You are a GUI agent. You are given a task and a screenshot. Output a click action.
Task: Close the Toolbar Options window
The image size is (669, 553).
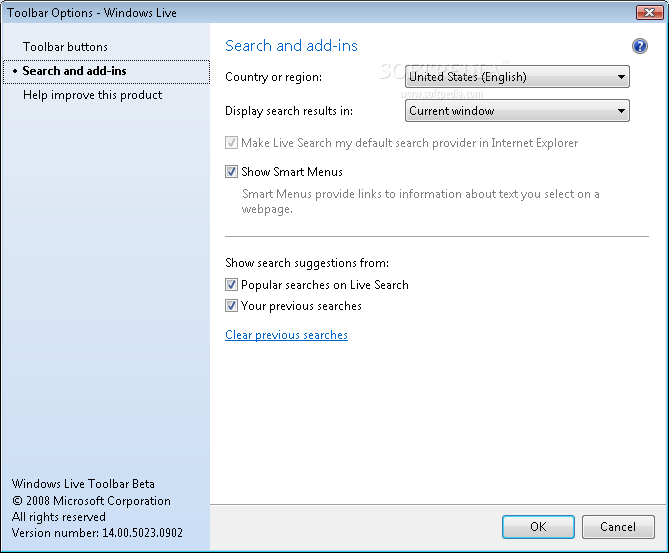pyautogui.click(x=649, y=12)
